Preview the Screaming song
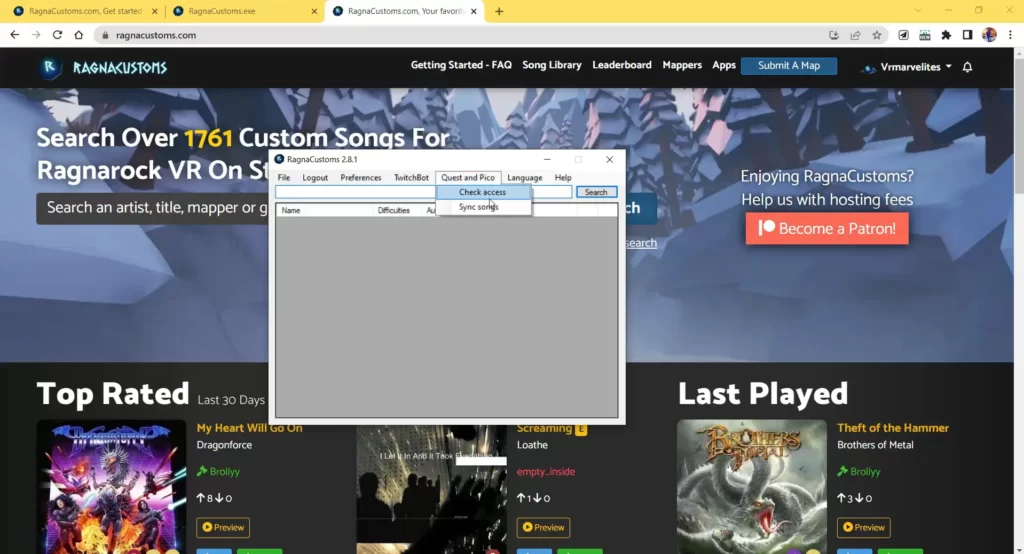The height and width of the screenshot is (554, 1024). coord(543,527)
